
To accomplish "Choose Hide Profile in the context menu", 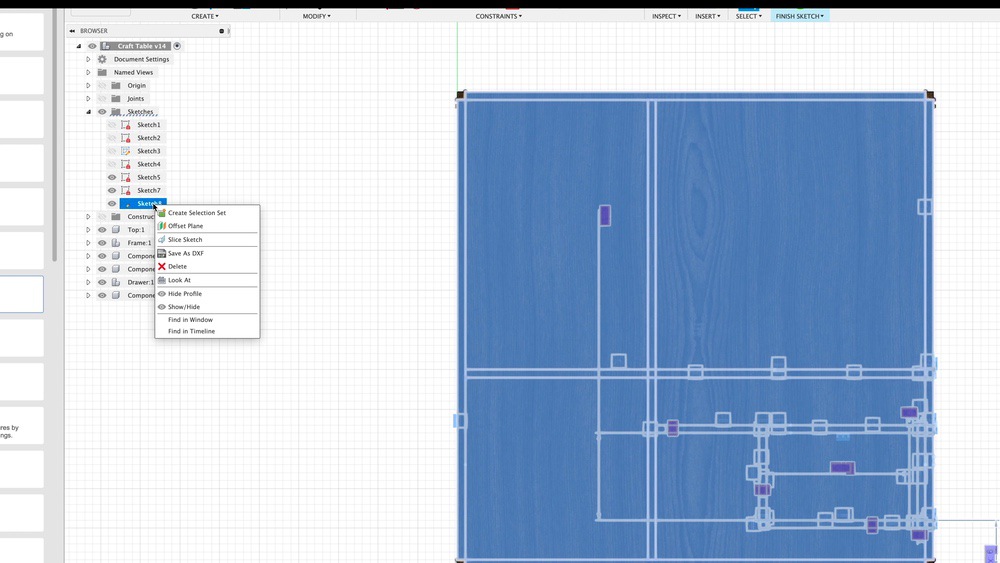I will (184, 294).
